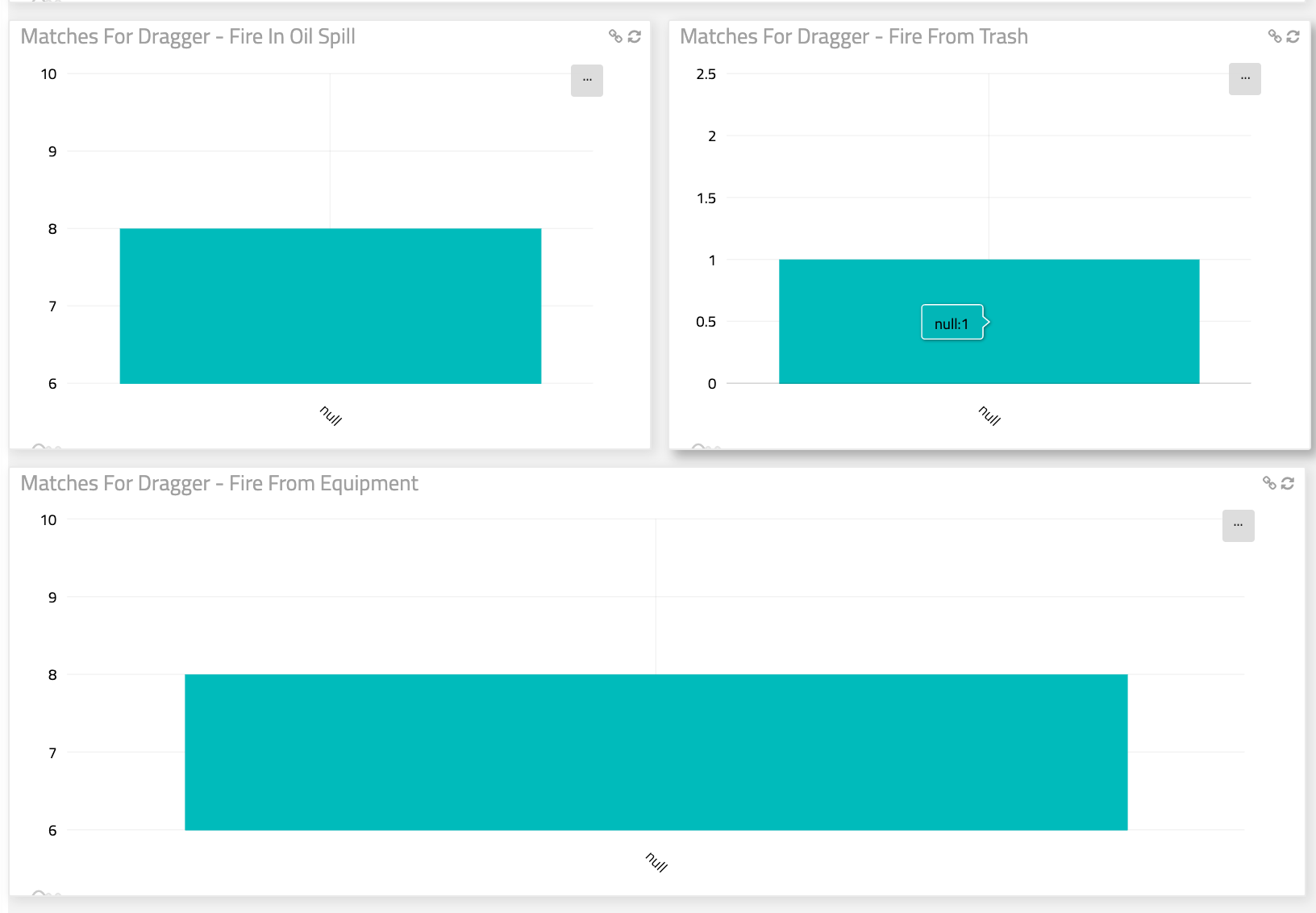
Task: Select the teal bar in Fire From Equipment chart
Action: coord(656,752)
